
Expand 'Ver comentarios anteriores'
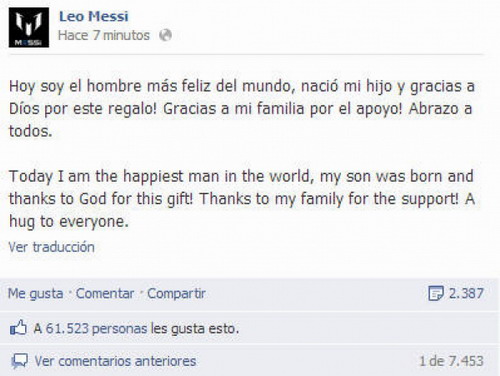pyautogui.click(x=115, y=361)
